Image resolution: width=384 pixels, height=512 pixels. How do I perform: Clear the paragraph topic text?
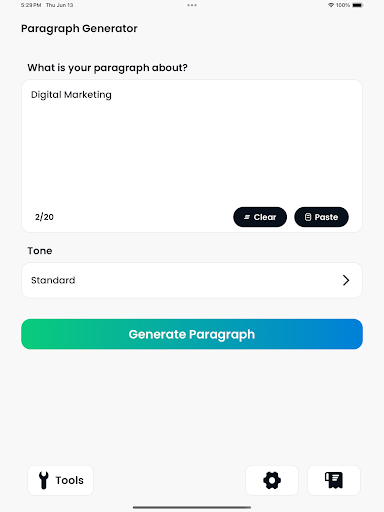(260, 217)
